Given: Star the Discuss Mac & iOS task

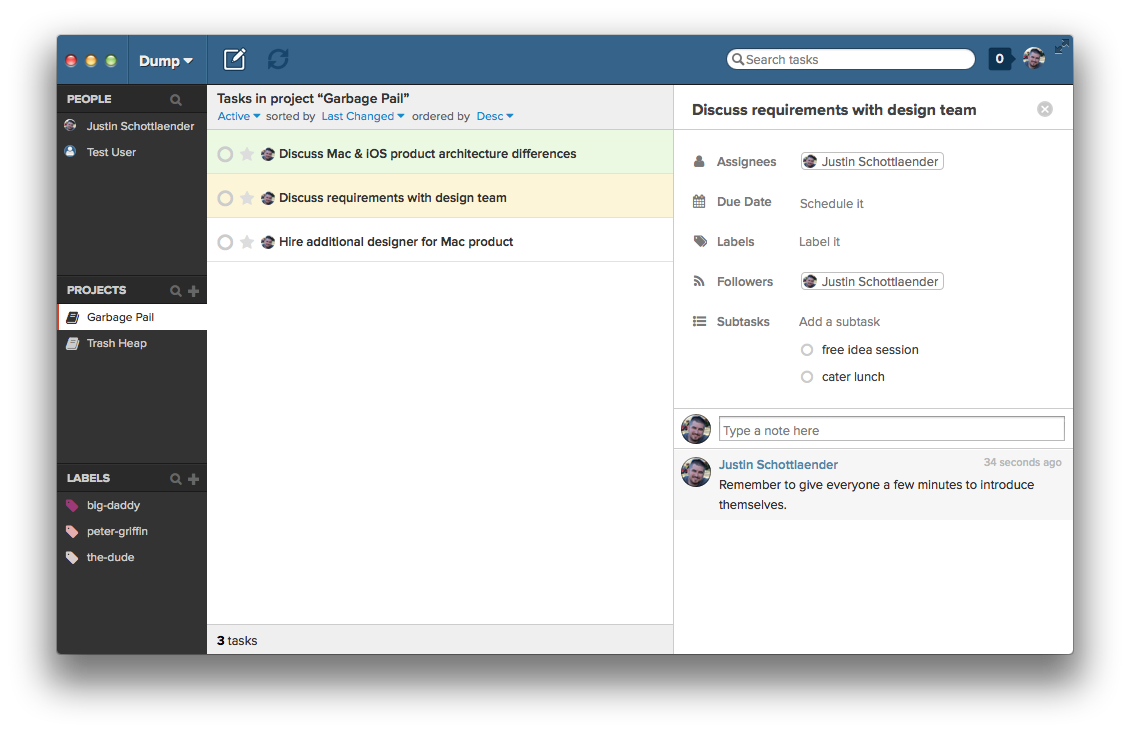Looking at the screenshot, I should point(246,154).
